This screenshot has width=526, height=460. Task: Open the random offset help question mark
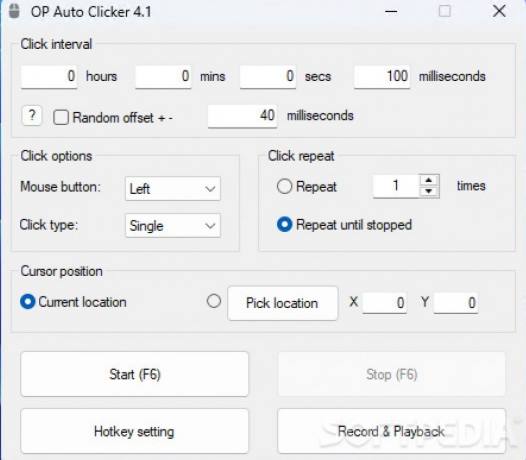[32, 116]
